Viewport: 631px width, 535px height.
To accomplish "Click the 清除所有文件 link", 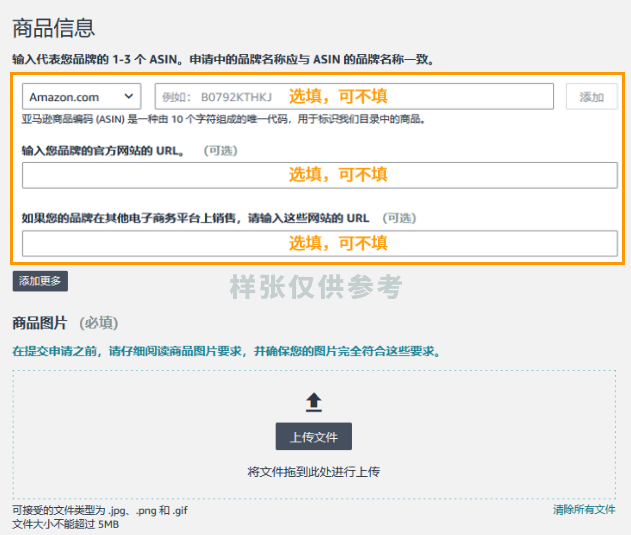I will point(584,510).
